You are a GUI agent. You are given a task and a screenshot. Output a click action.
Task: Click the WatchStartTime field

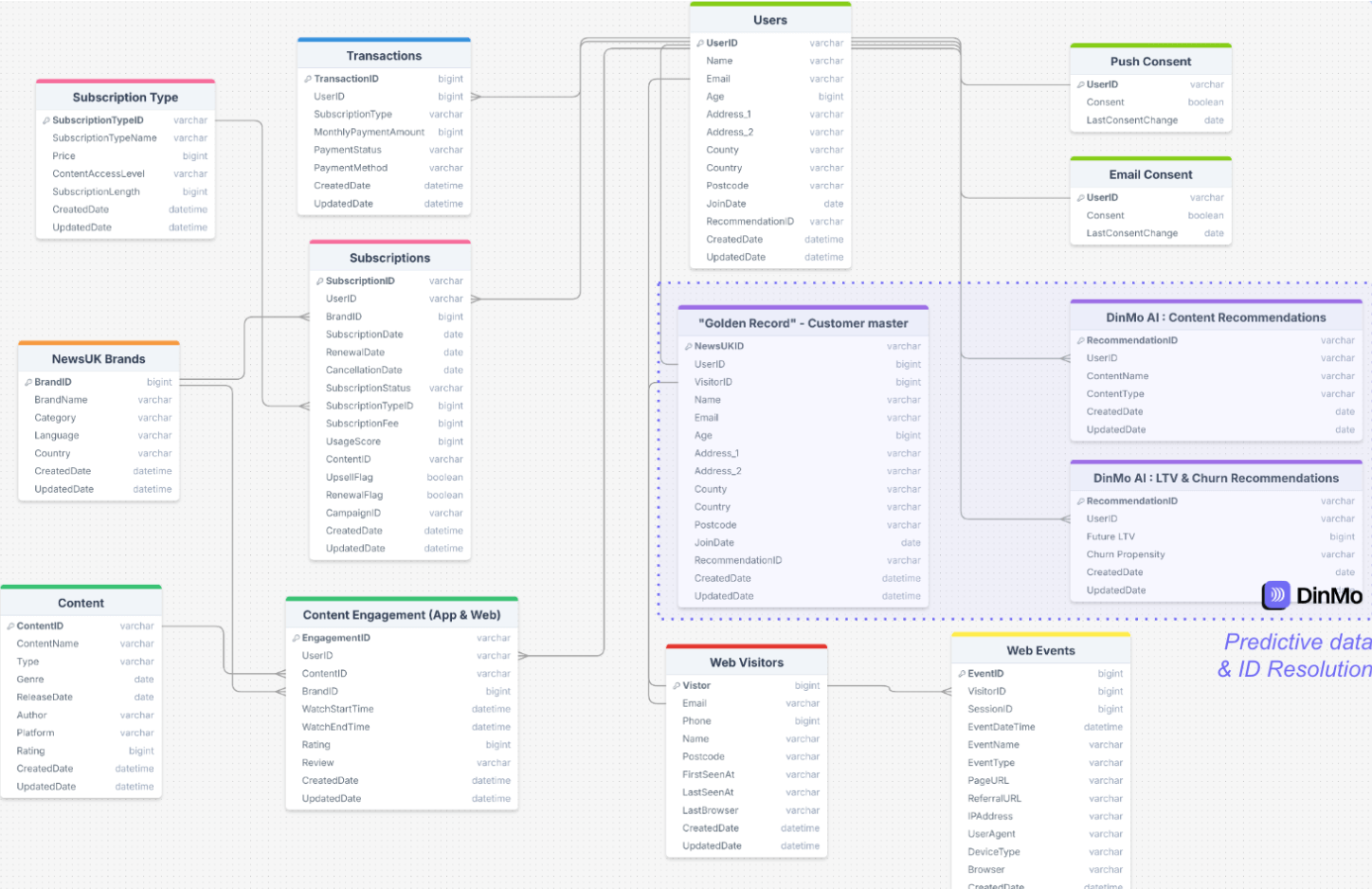pos(402,709)
